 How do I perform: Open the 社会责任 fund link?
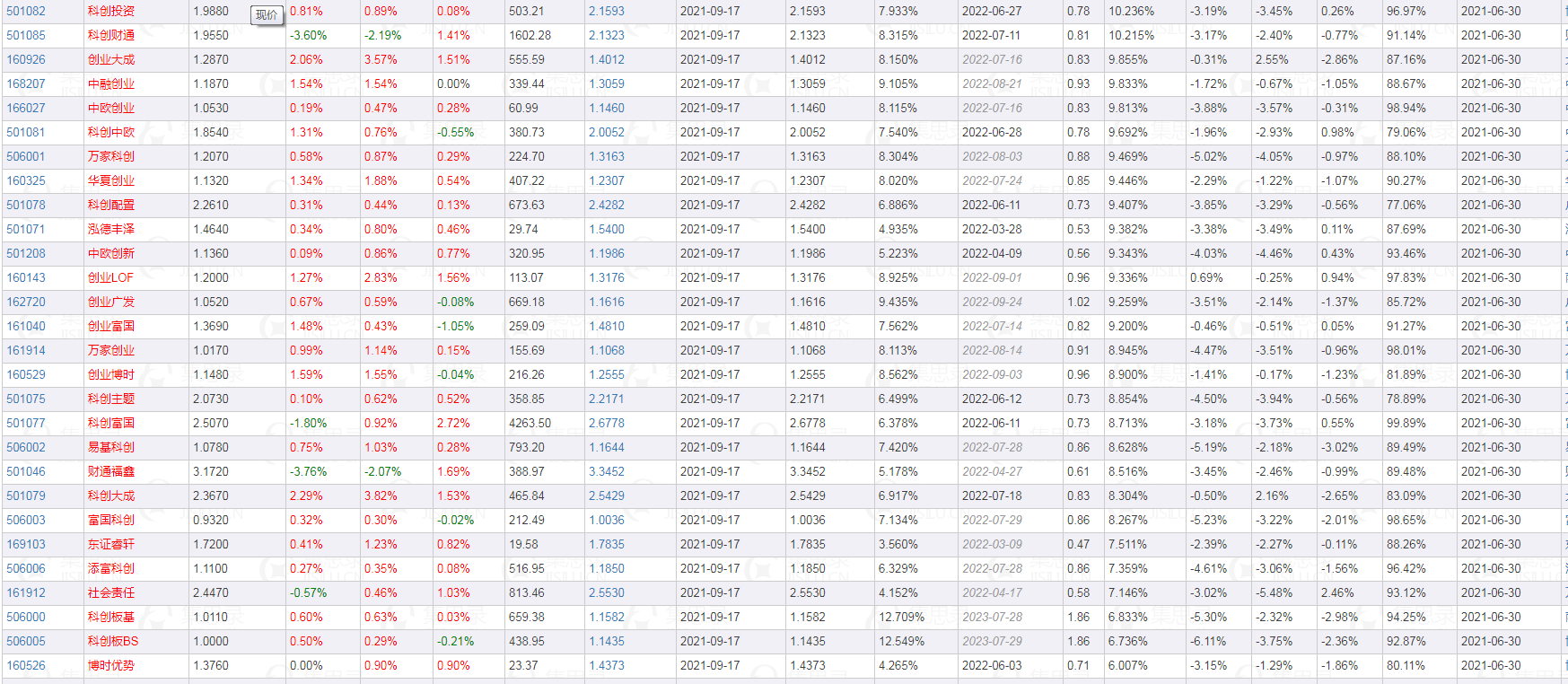[x=111, y=592]
